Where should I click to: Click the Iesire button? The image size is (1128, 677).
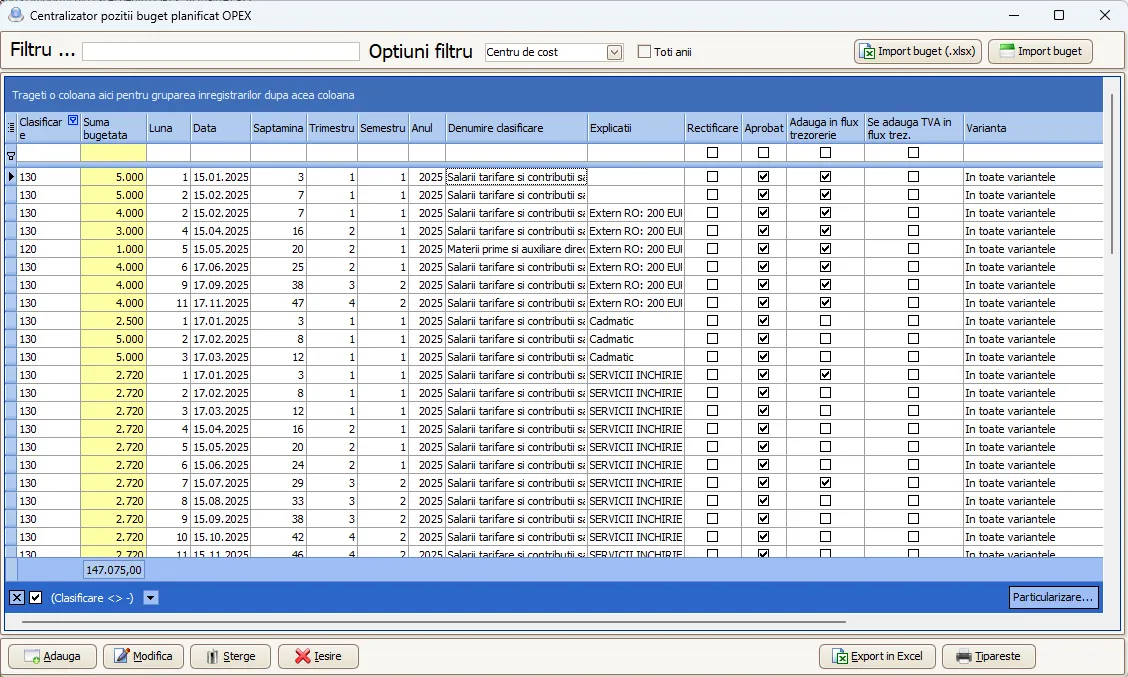pos(318,656)
